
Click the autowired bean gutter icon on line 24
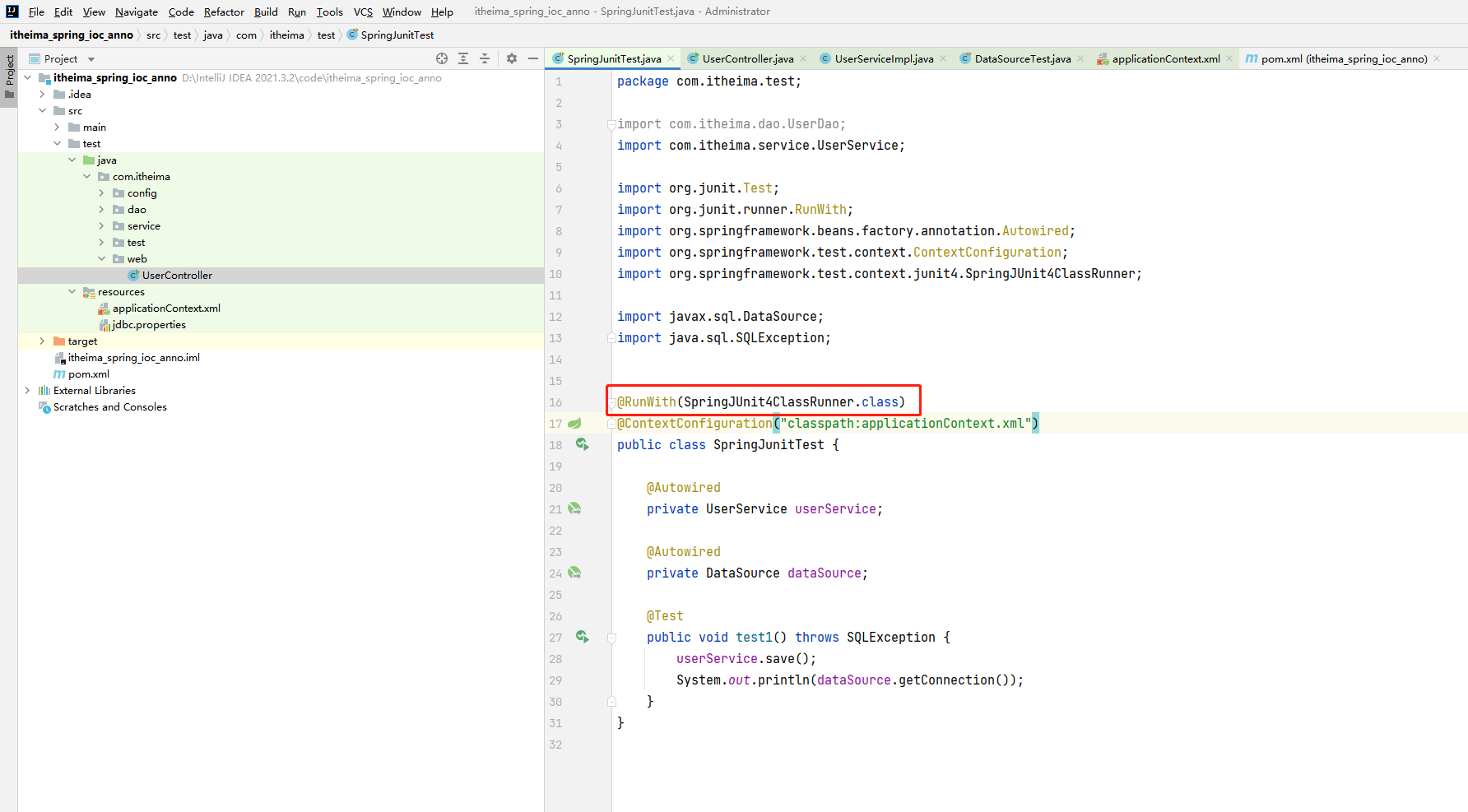[574, 573]
